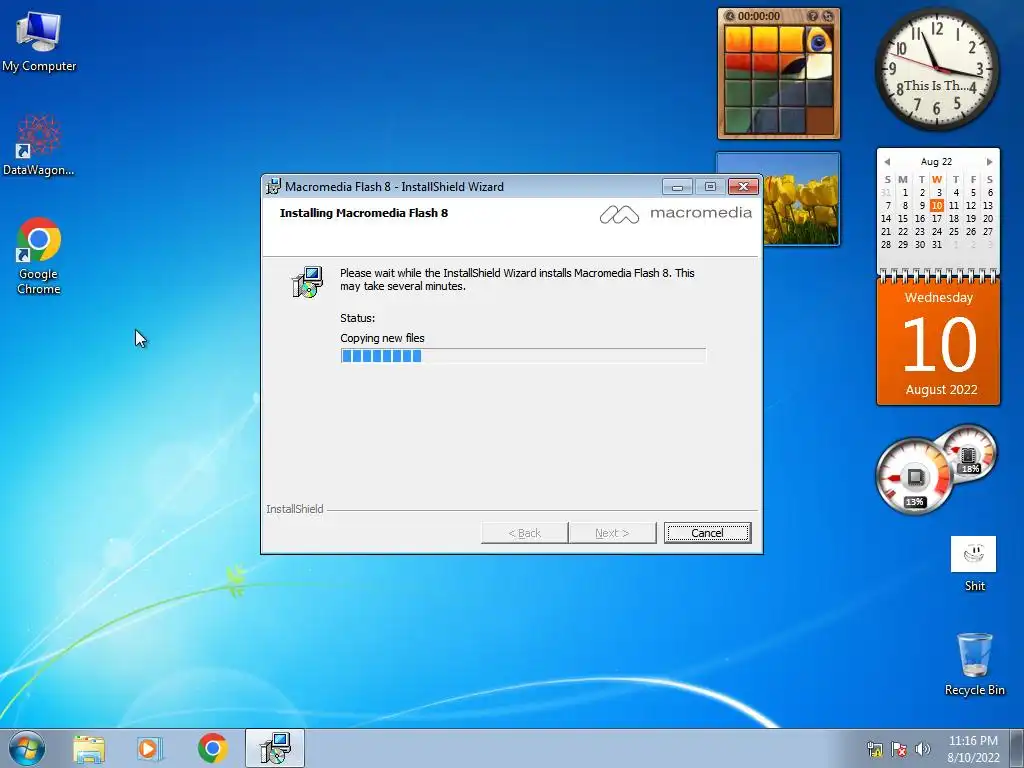The height and width of the screenshot is (768, 1024).
Task: Click the CPU meter gauge gadget
Action: 914,477
